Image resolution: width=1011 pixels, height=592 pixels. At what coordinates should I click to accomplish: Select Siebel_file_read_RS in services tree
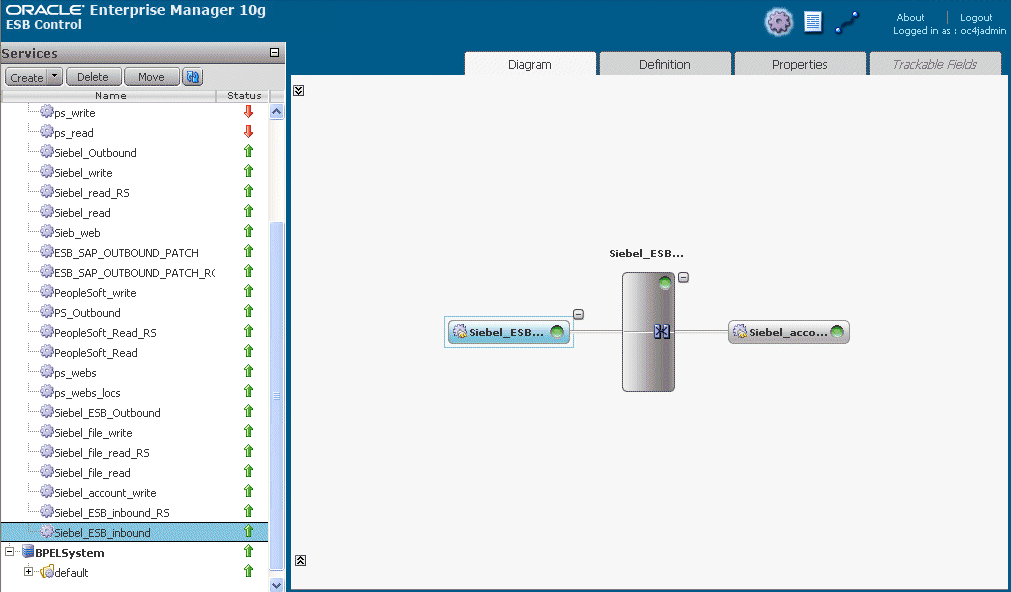102,453
